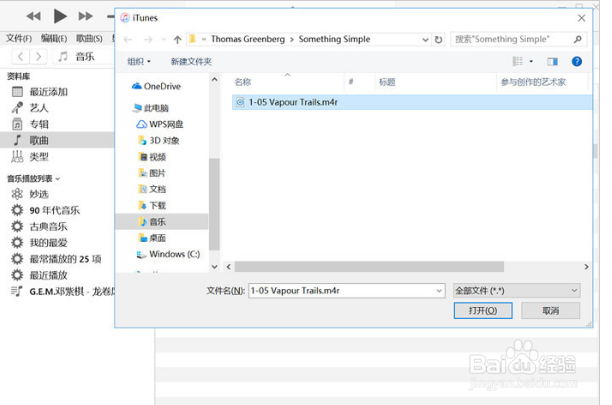Screen dimensions: 612x405
Task: Open the 文件(F) menu in iTunes
Action: click(19, 38)
